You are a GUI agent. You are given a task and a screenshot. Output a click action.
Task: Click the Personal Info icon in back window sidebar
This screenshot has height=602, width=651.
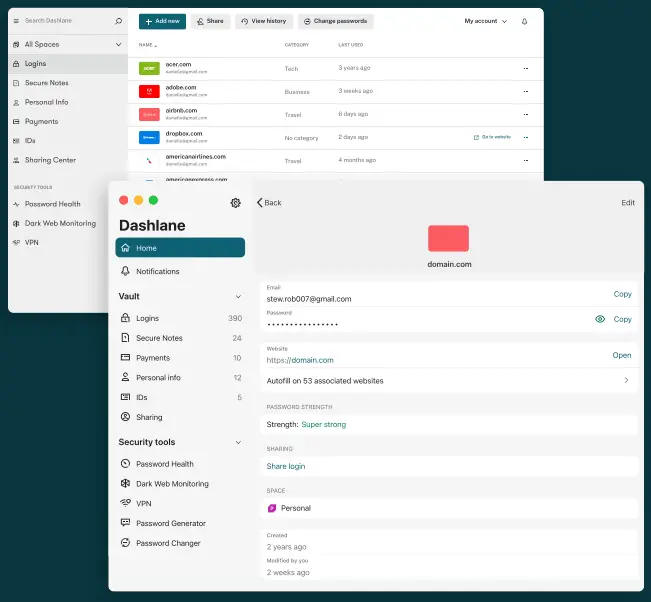pos(16,102)
